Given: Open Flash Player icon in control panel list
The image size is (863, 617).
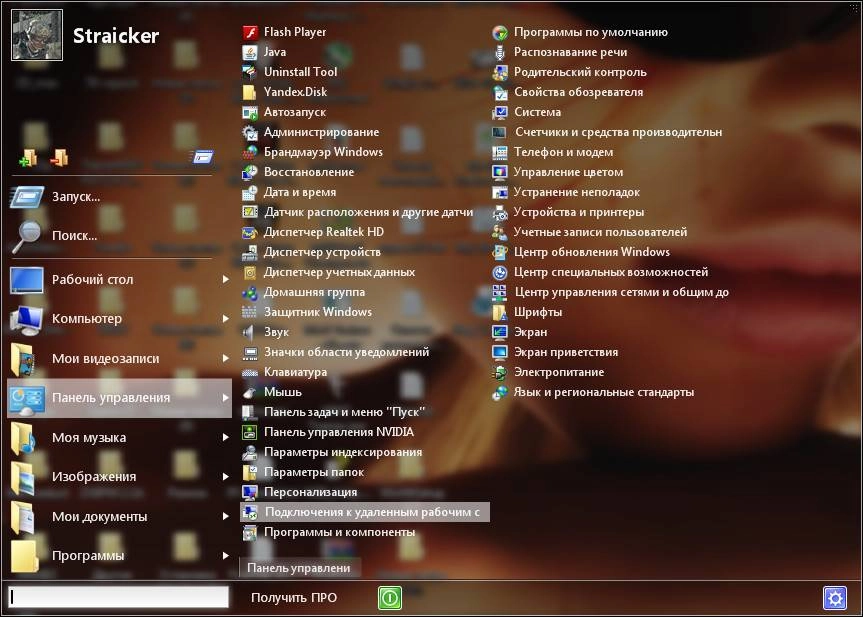Looking at the screenshot, I should (250, 32).
